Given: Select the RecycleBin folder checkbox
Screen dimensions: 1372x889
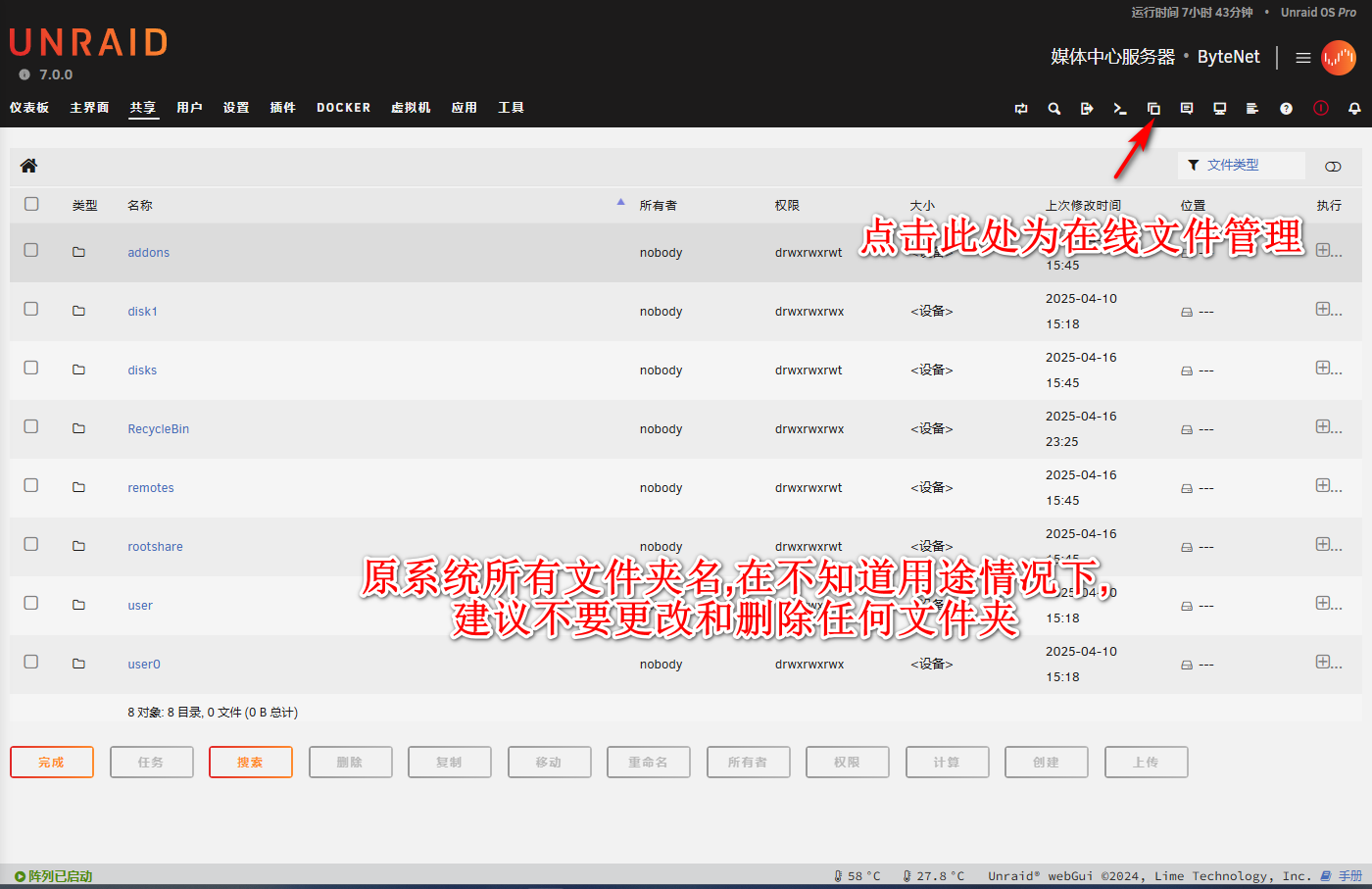Looking at the screenshot, I should (31, 427).
